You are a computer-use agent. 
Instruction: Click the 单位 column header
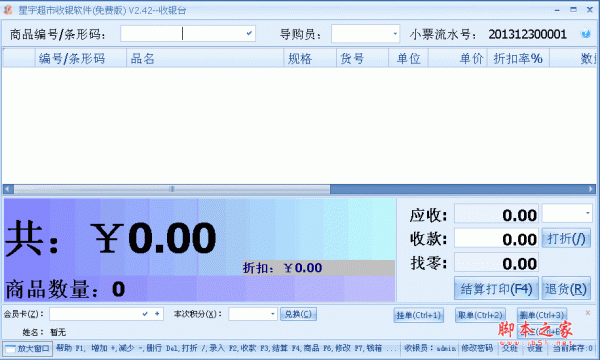[x=409, y=59]
